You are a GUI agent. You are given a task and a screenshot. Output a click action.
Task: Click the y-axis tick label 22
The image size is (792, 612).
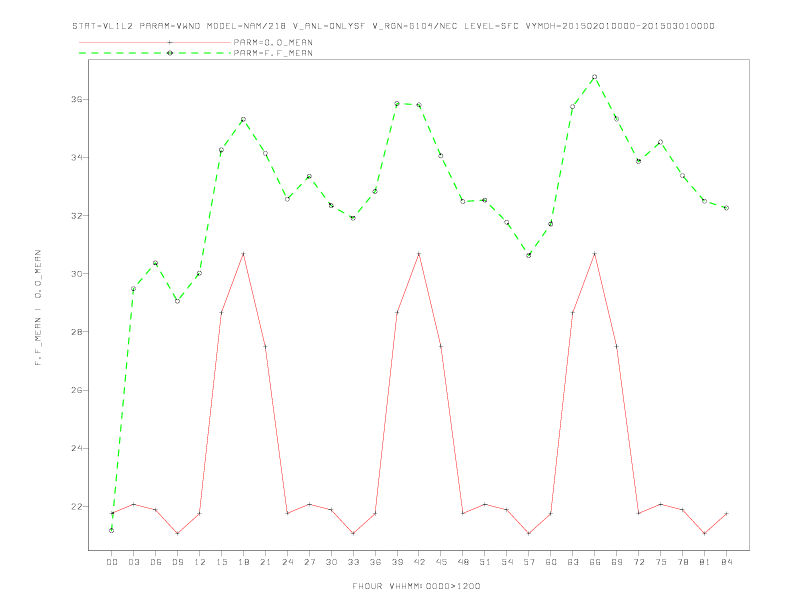click(77, 506)
